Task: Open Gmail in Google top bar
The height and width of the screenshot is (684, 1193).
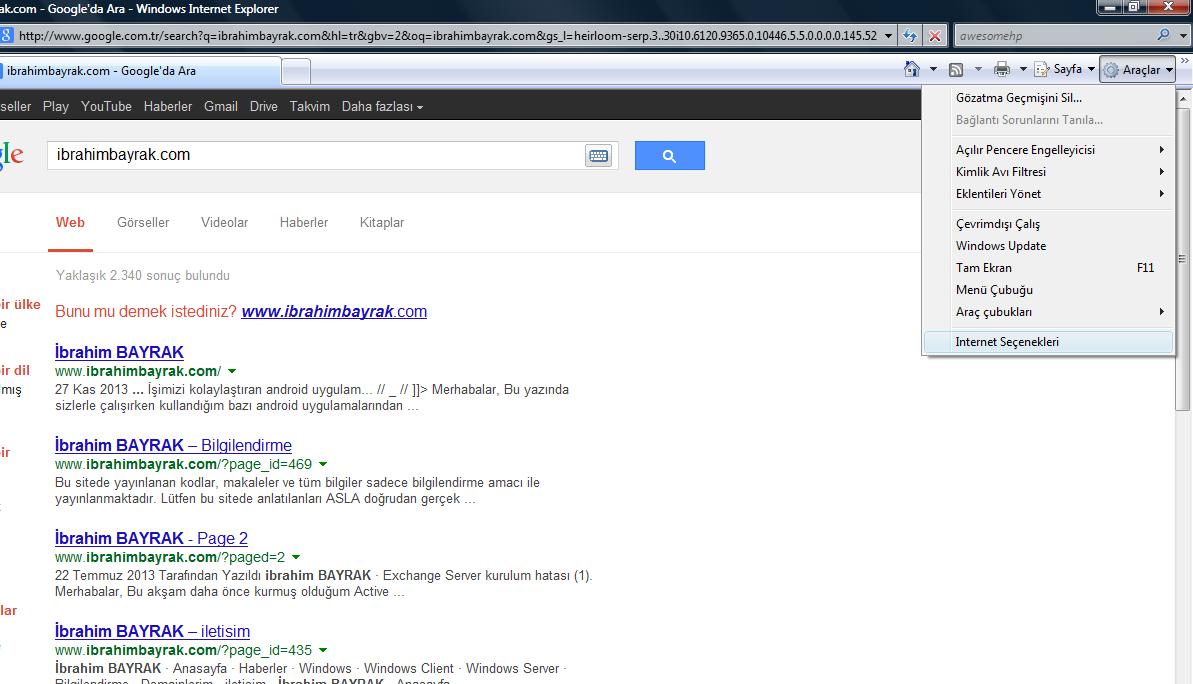Action: click(221, 107)
